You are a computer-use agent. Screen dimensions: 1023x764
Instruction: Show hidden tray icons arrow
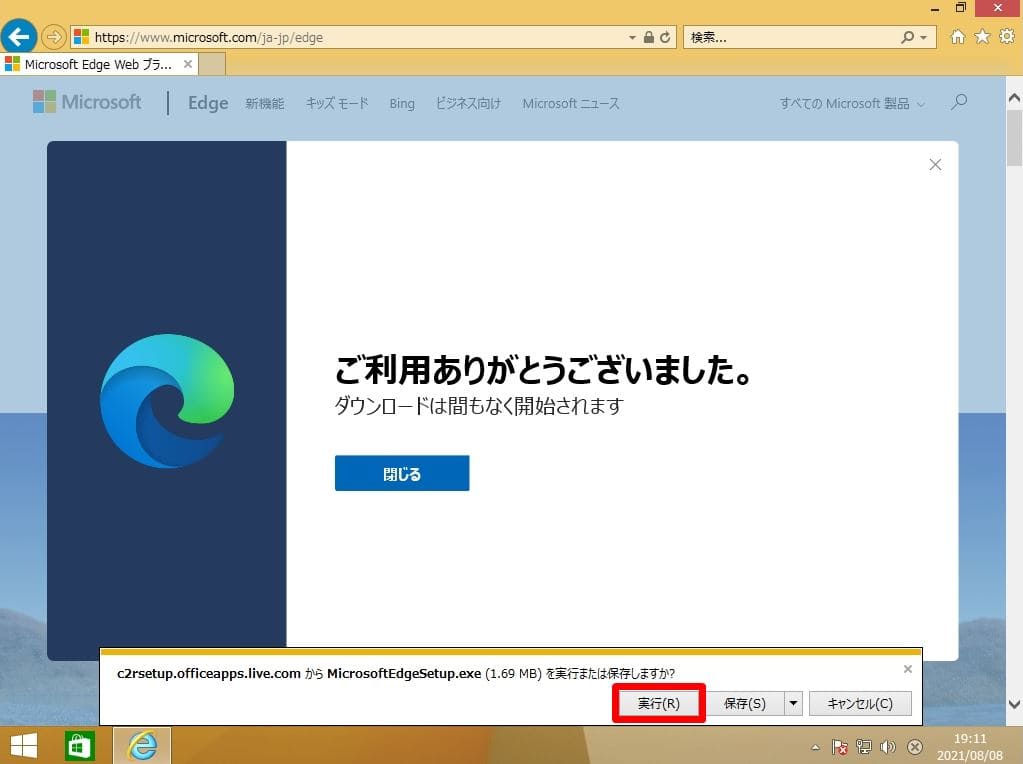[x=815, y=747]
